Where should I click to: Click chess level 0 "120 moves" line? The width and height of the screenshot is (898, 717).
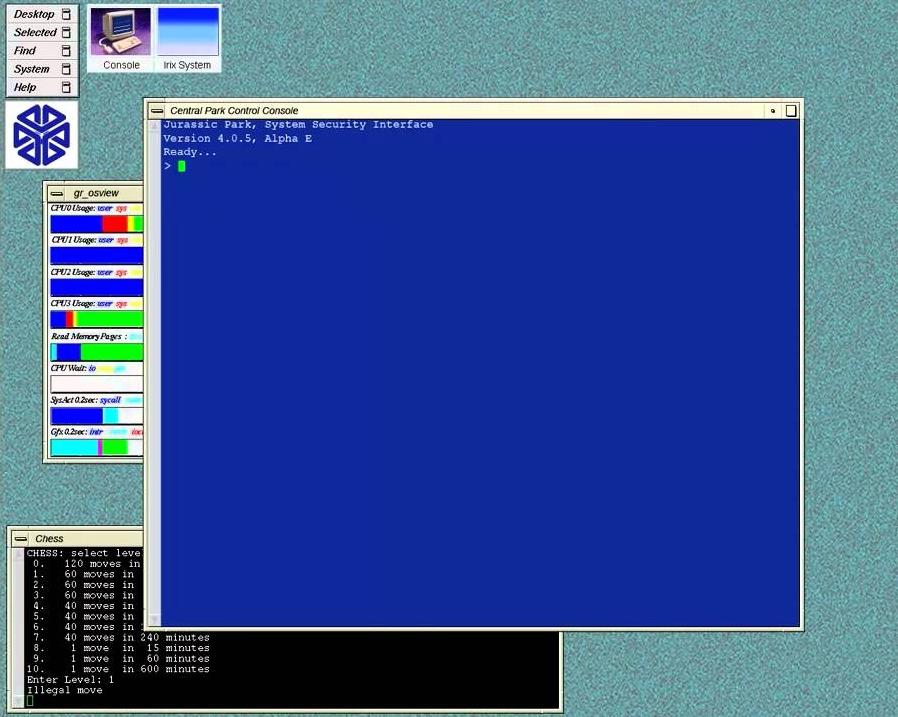click(86, 564)
